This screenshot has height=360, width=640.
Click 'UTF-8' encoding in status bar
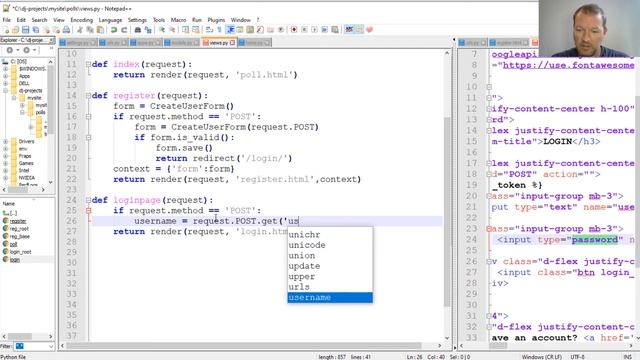577,357
